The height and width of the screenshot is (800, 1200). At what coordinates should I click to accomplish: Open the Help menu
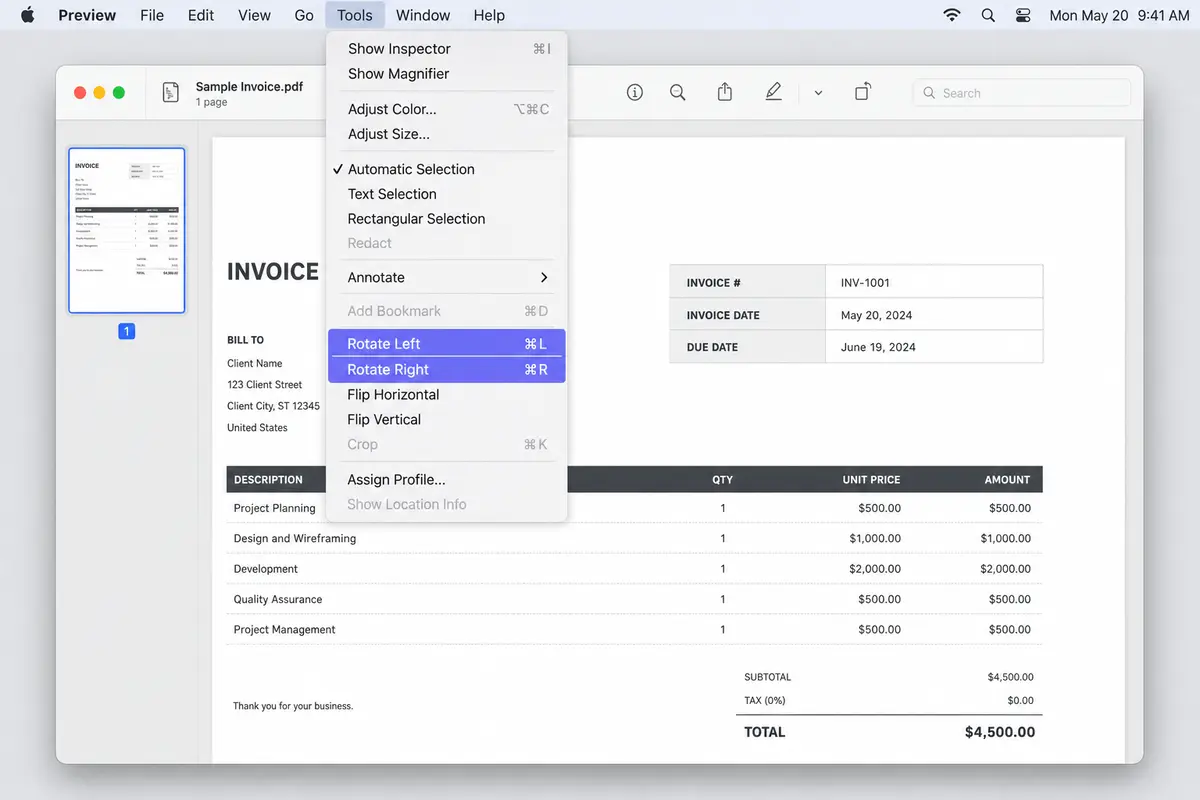pos(489,15)
